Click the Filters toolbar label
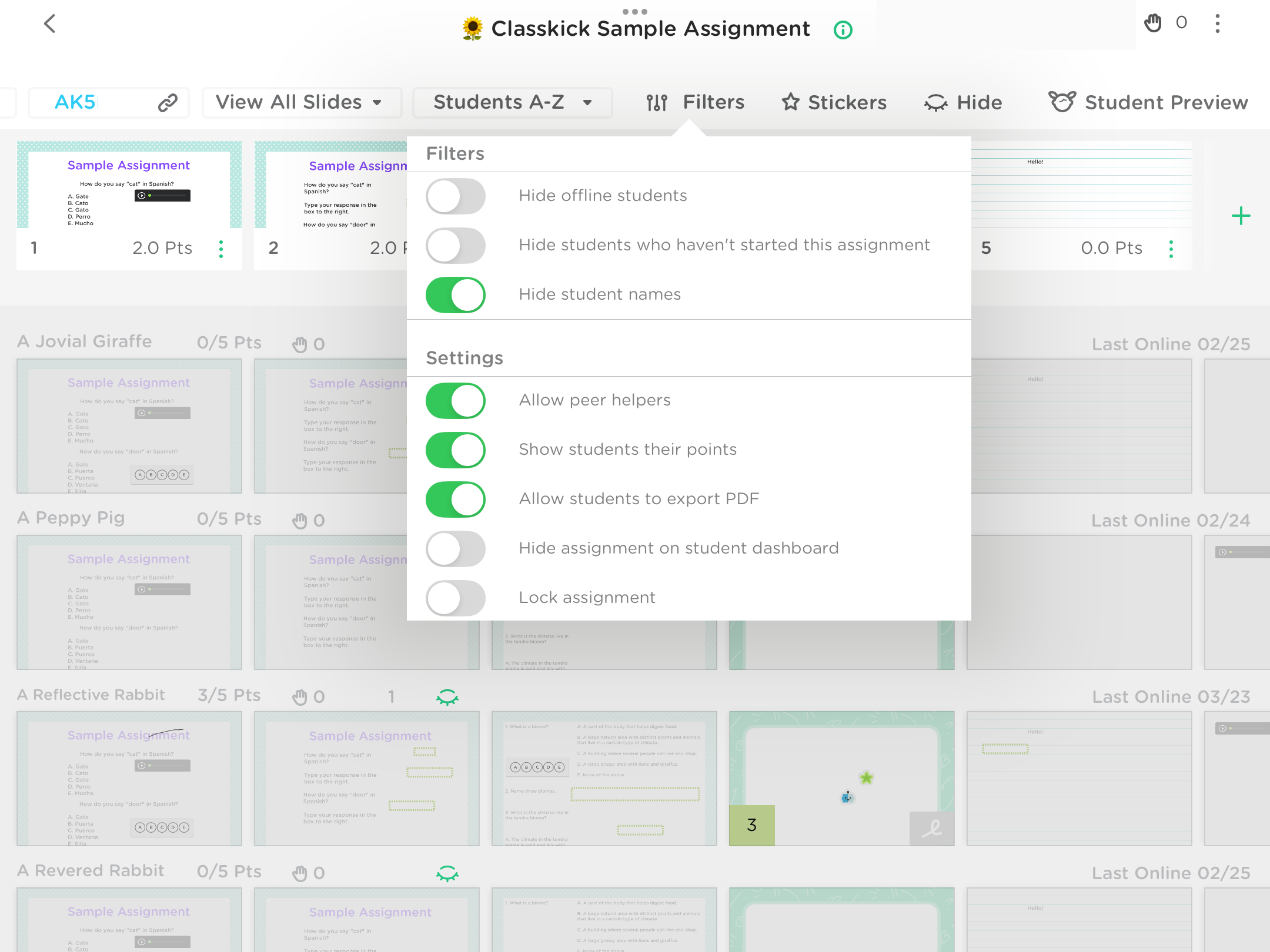 click(714, 102)
